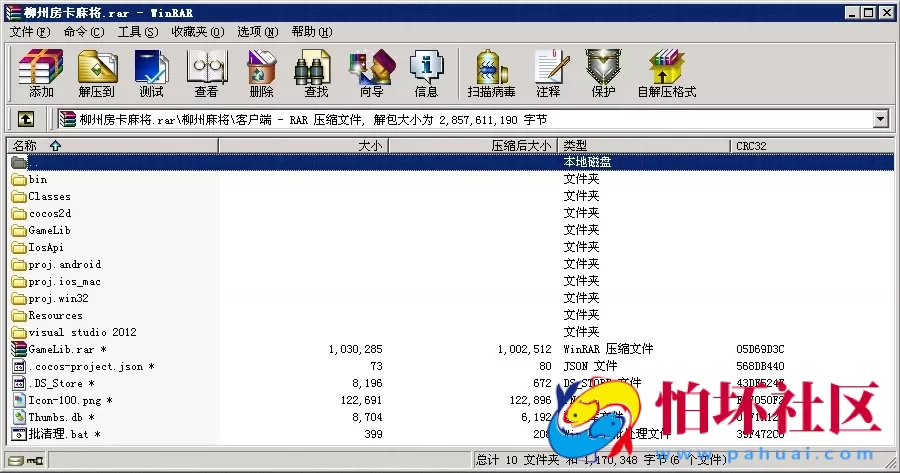Open the 选项(N) menu

coord(258,32)
